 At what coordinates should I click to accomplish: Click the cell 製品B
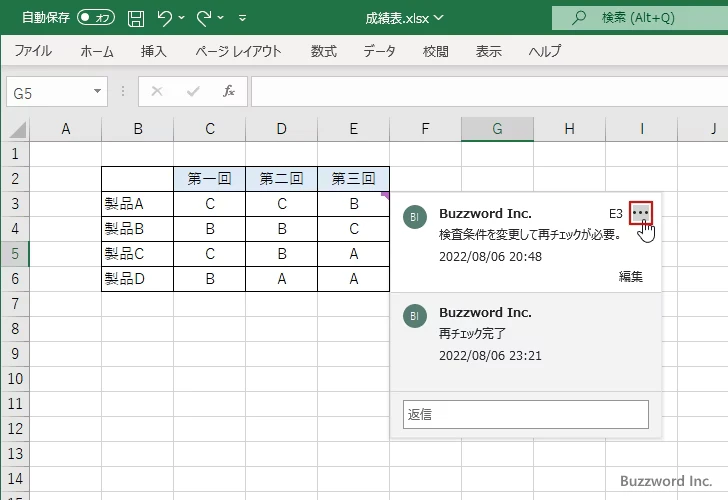137,229
